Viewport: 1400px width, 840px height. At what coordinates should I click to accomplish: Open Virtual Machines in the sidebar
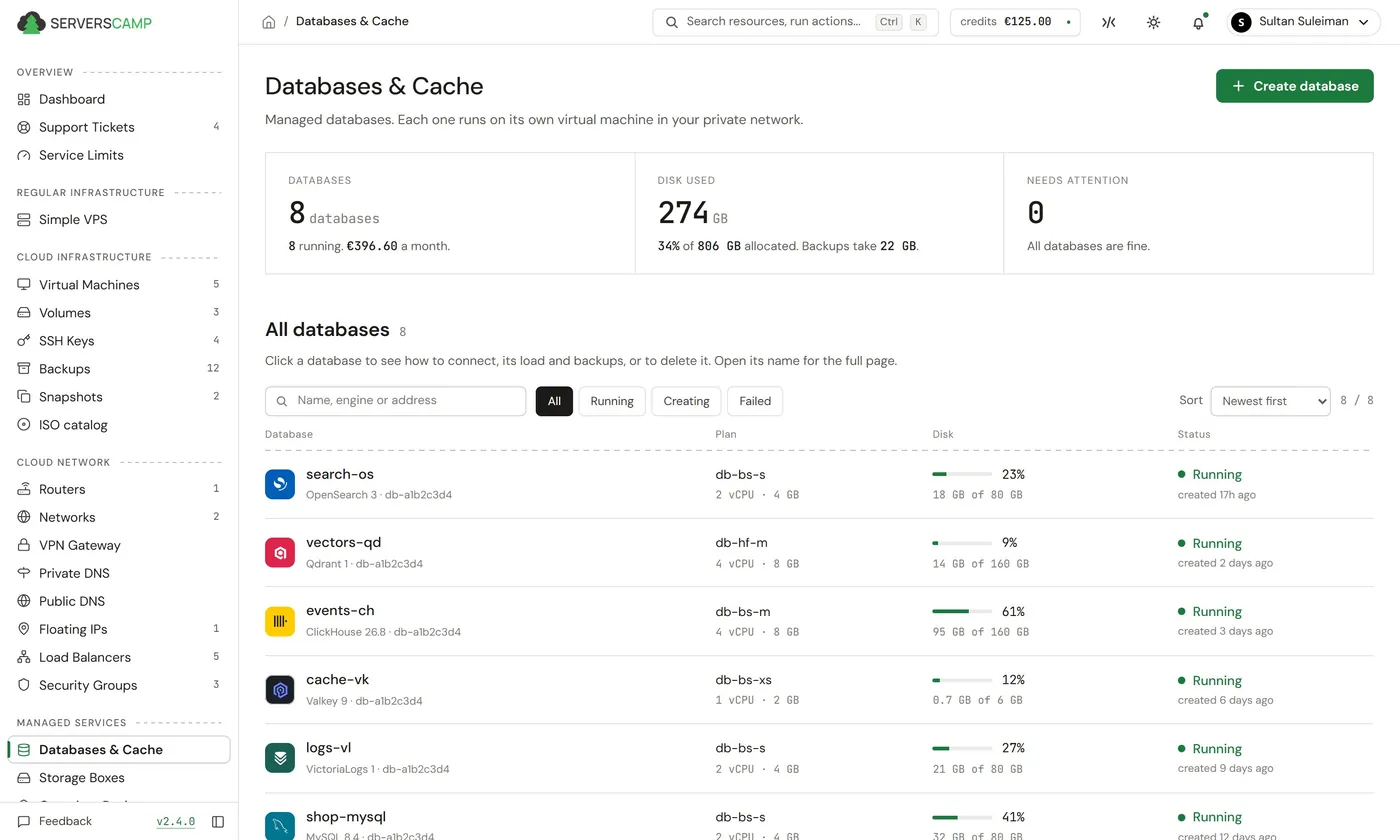point(119,285)
